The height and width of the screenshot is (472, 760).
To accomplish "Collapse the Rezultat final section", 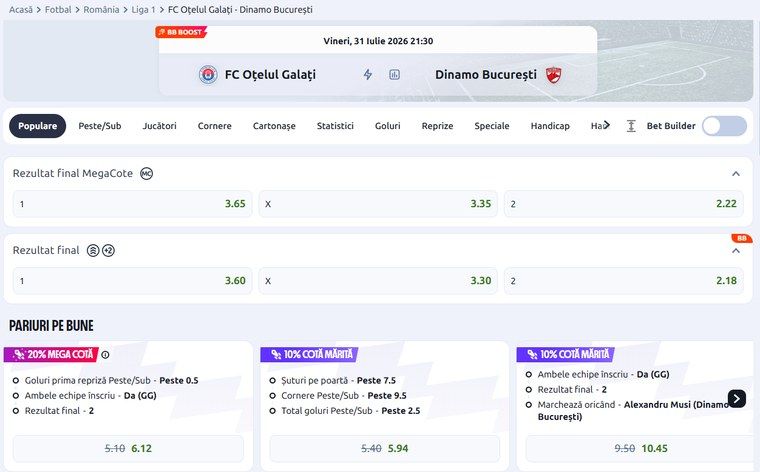I will [x=736, y=251].
